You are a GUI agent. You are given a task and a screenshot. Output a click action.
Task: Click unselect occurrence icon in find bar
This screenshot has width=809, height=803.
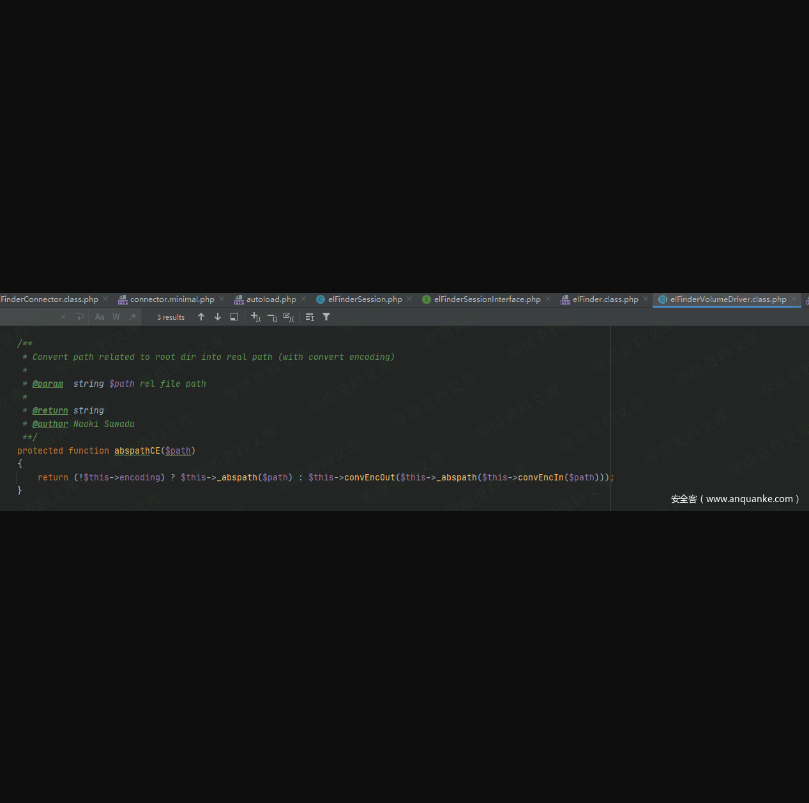[x=271, y=317]
